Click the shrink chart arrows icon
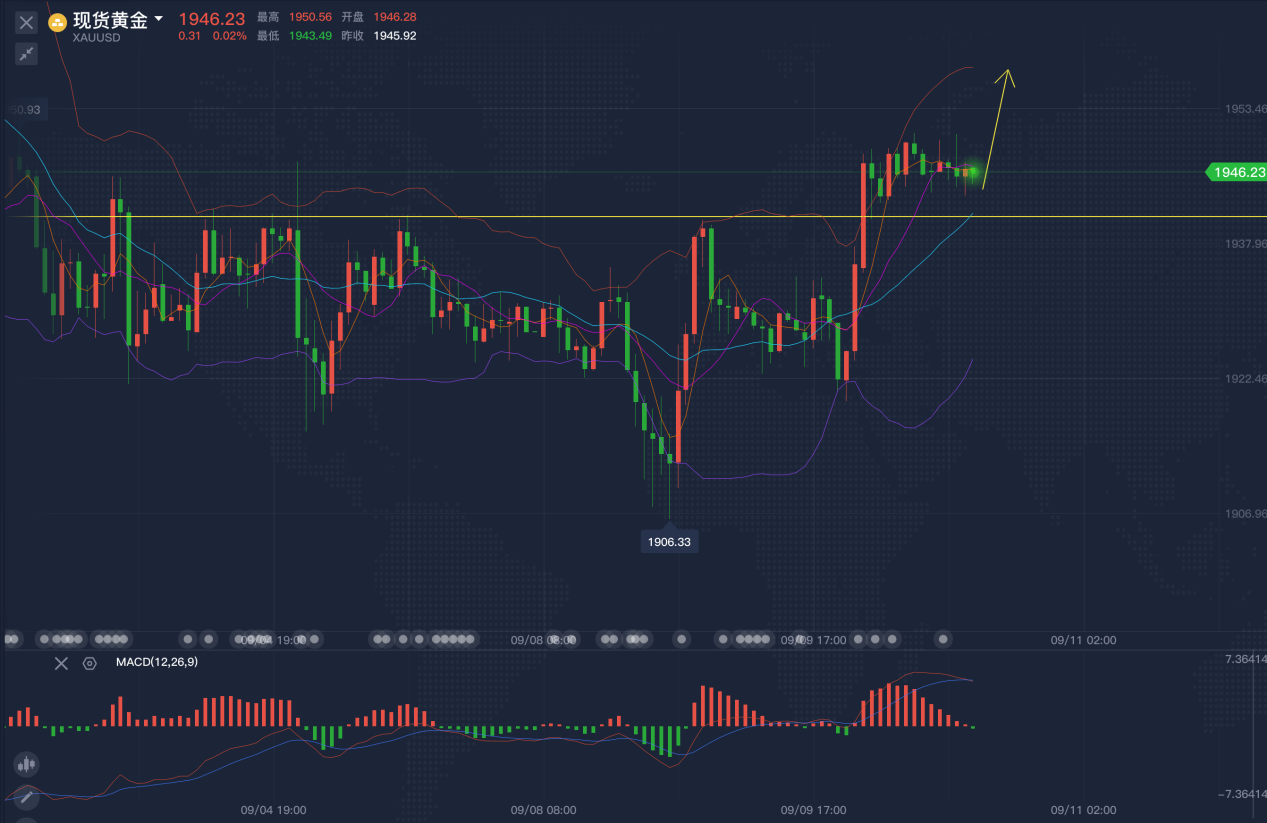The height and width of the screenshot is (823, 1267). tap(27, 53)
